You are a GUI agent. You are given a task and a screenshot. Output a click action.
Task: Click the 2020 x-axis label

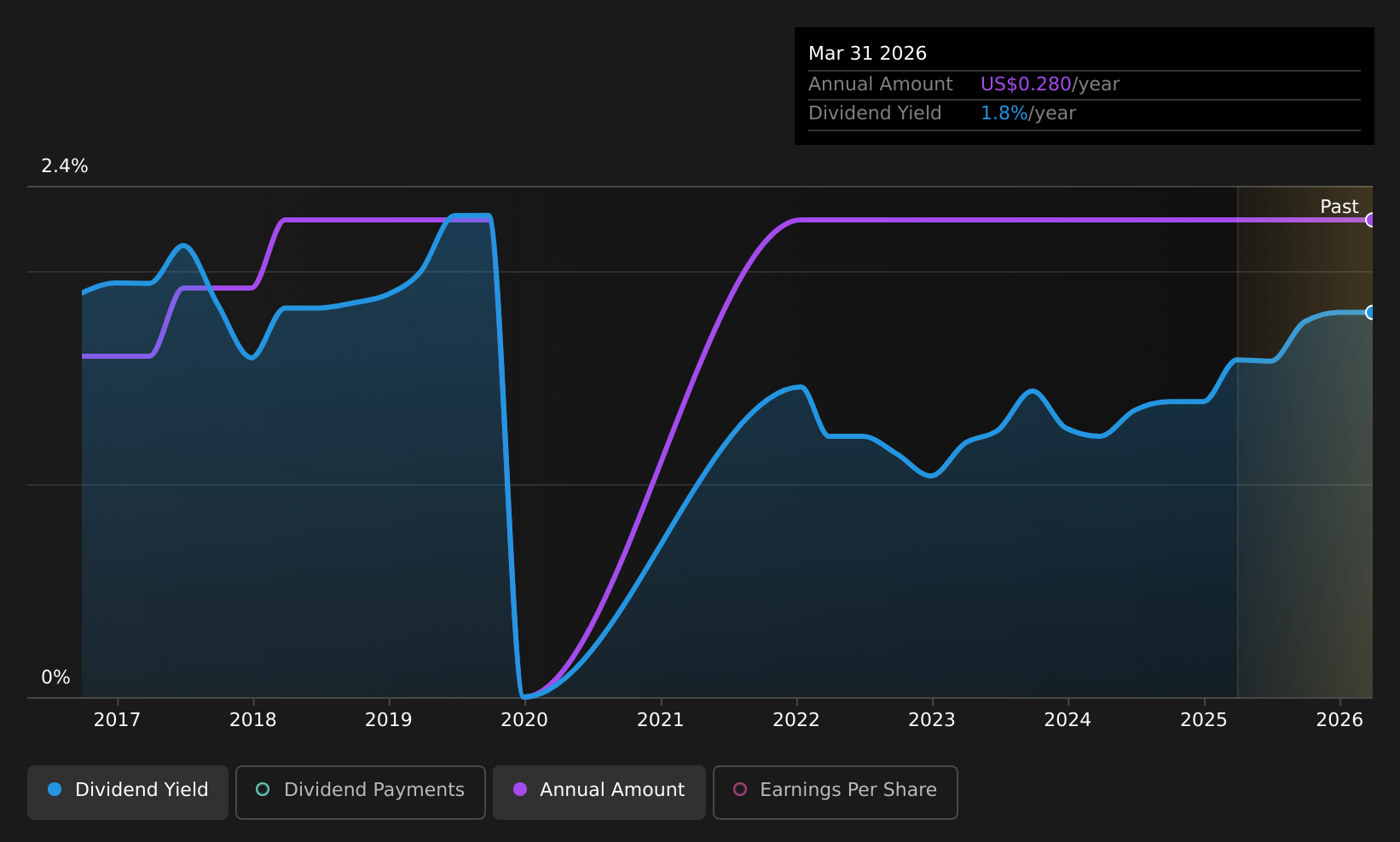point(524,720)
